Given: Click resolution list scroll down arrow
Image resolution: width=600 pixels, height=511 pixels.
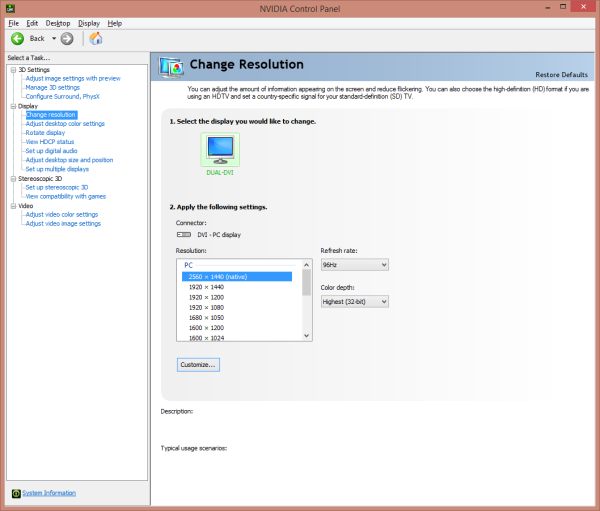Looking at the screenshot, I should tap(307, 336).
